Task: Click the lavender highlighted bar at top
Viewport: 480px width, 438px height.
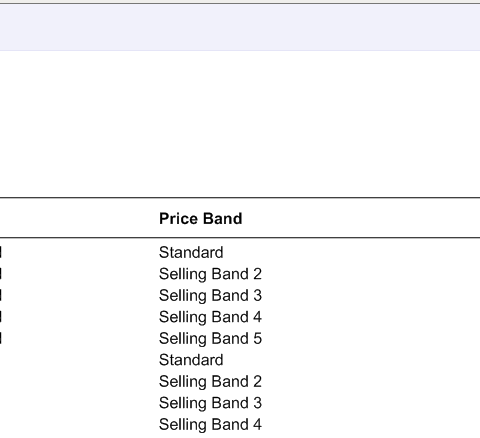Action: pyautogui.click(x=240, y=28)
